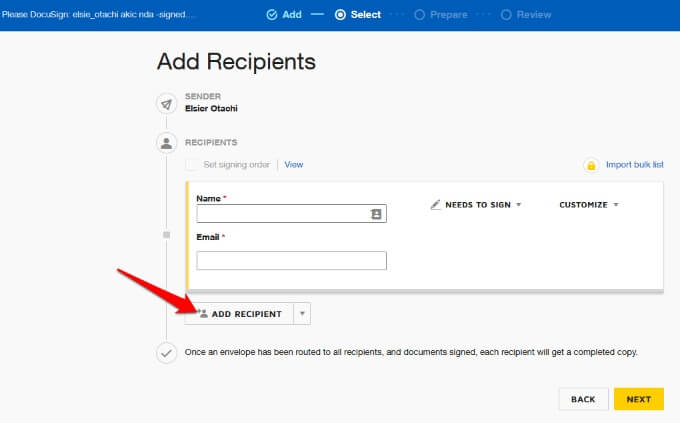Screen dimensions: 680x423
Task: Open address book icon in Name field
Action: [x=376, y=213]
